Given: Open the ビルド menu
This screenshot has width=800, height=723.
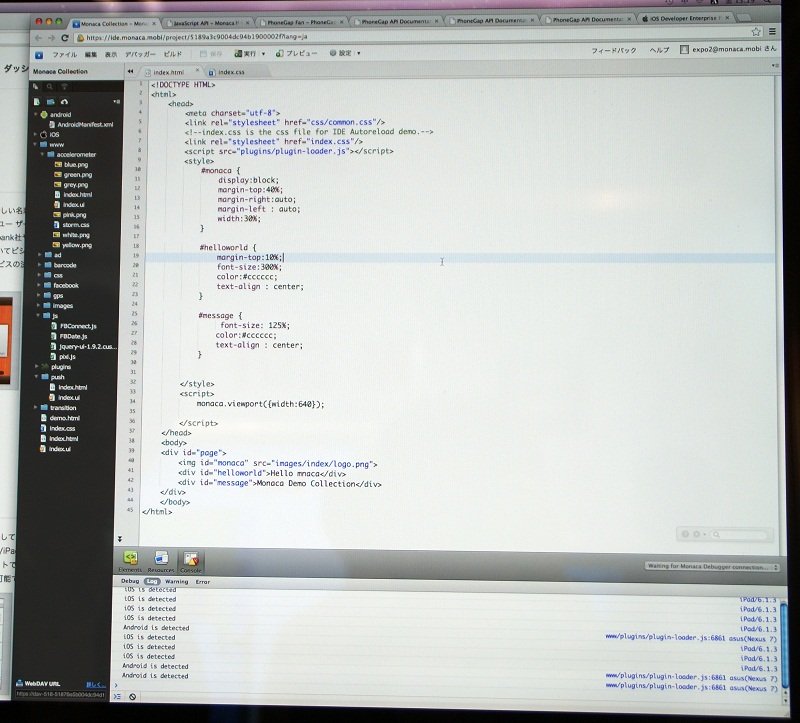Looking at the screenshot, I should point(172,54).
